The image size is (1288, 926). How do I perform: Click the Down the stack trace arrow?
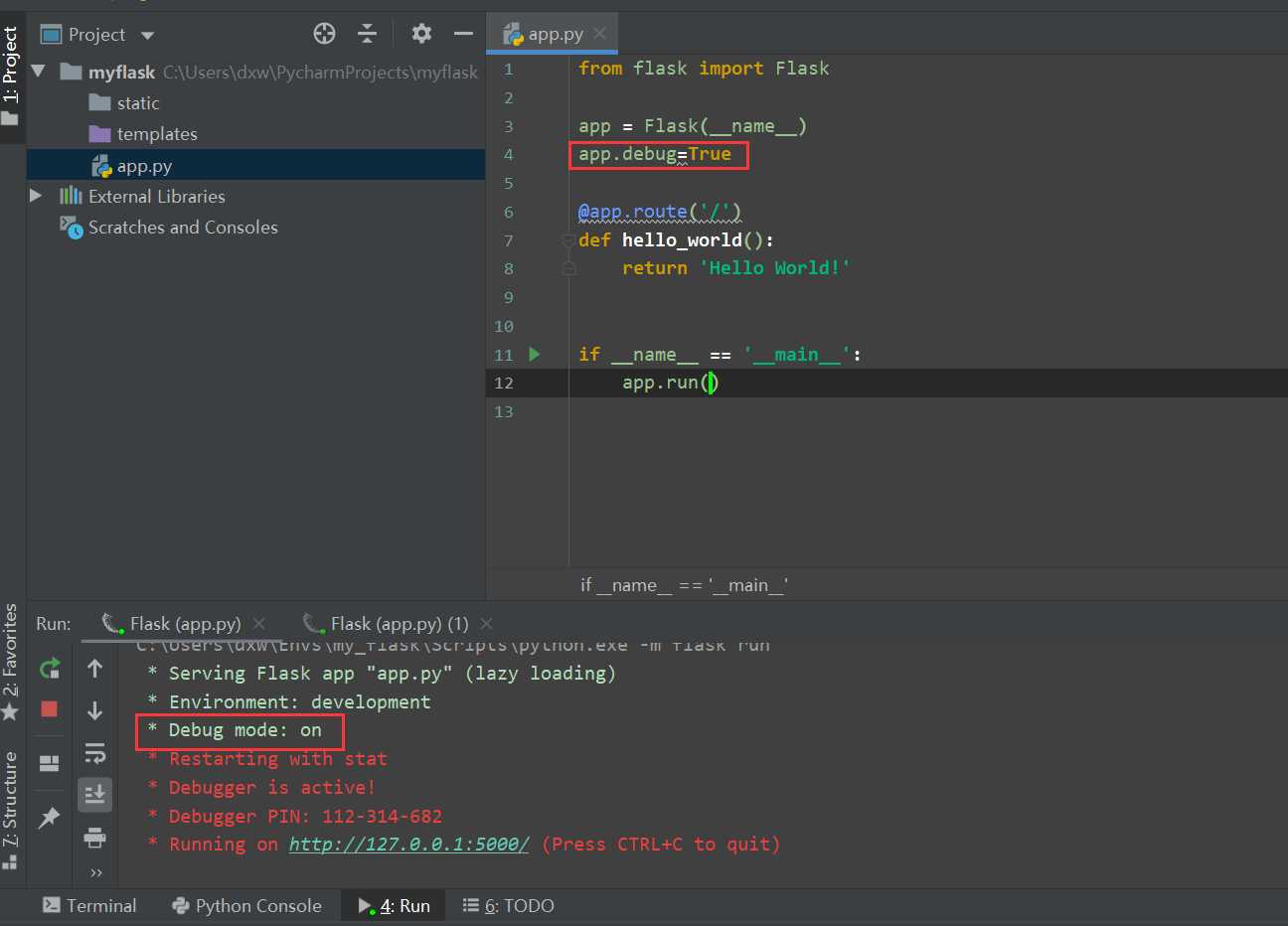[x=95, y=710]
